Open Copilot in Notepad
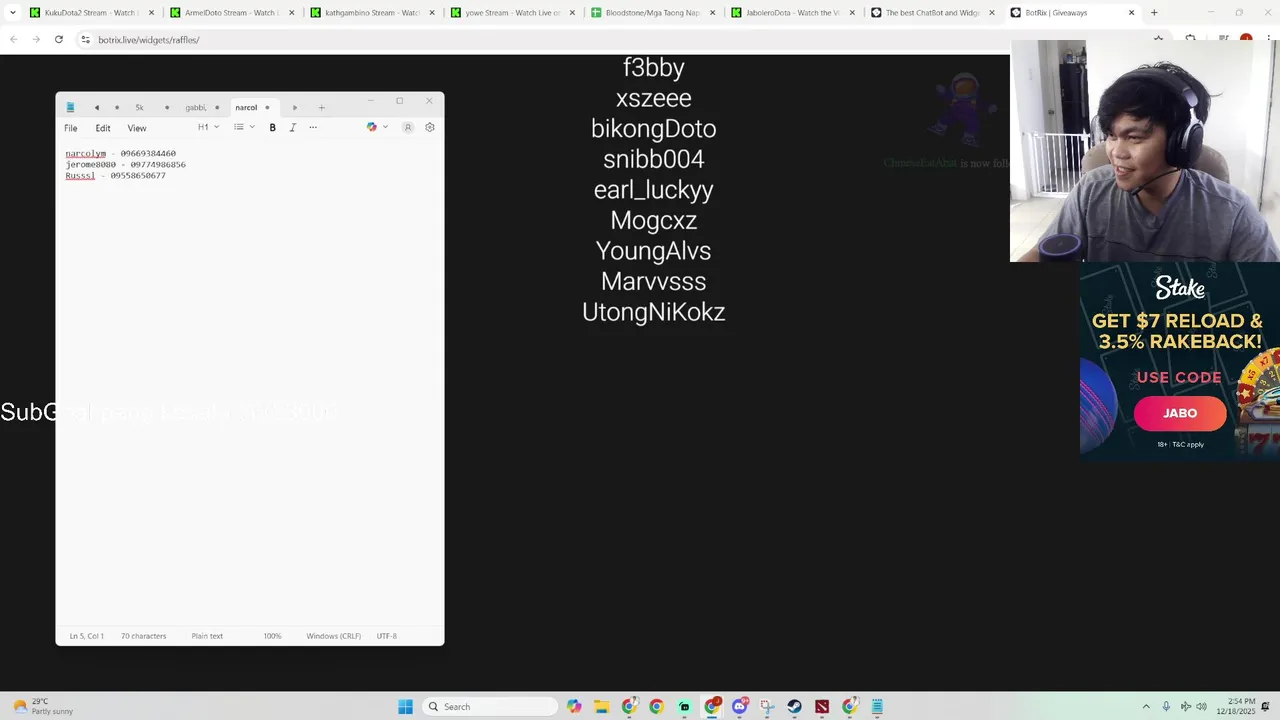The width and height of the screenshot is (1280, 720). coord(372,127)
